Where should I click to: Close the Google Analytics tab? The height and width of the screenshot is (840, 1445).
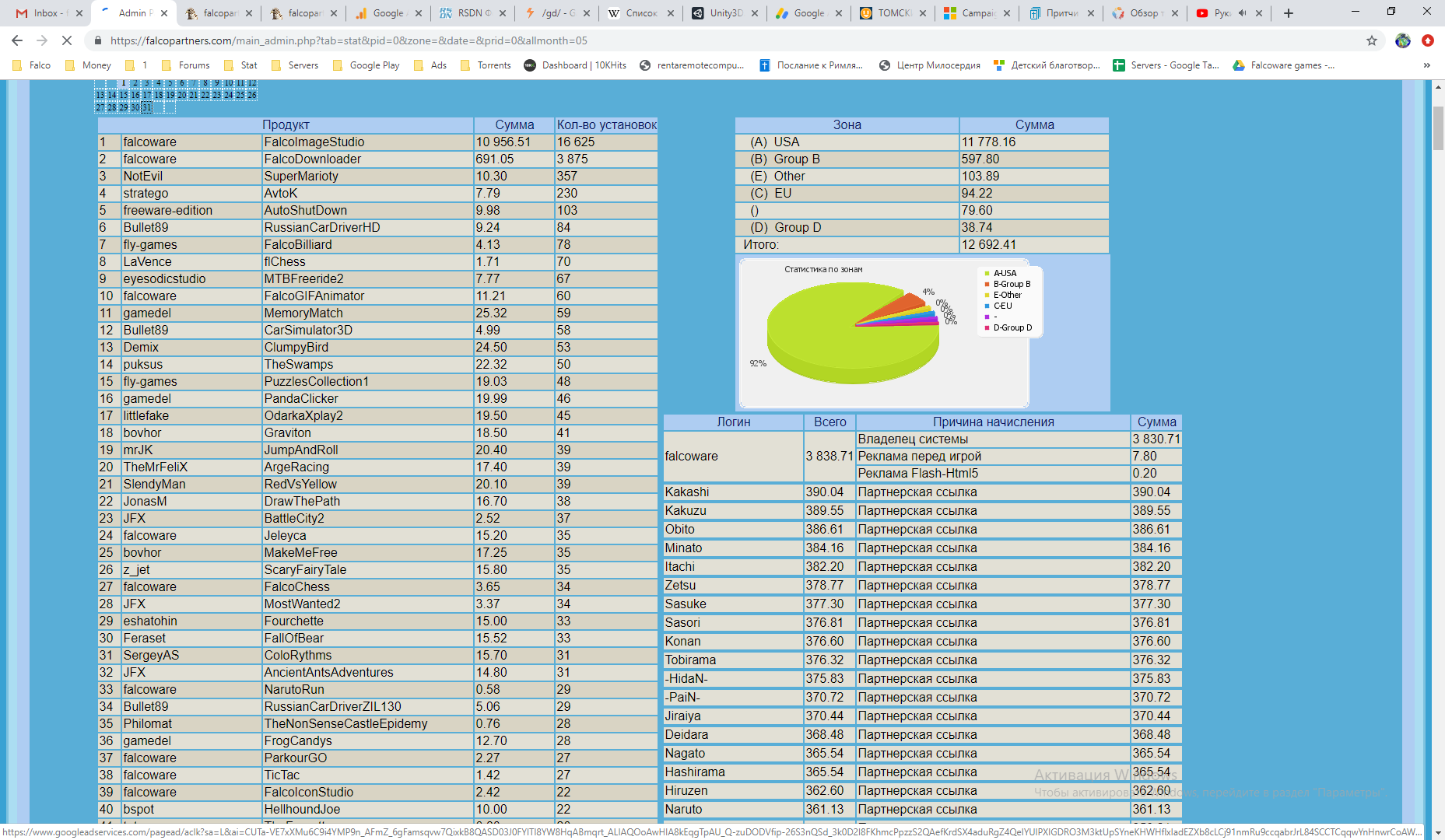(418, 13)
